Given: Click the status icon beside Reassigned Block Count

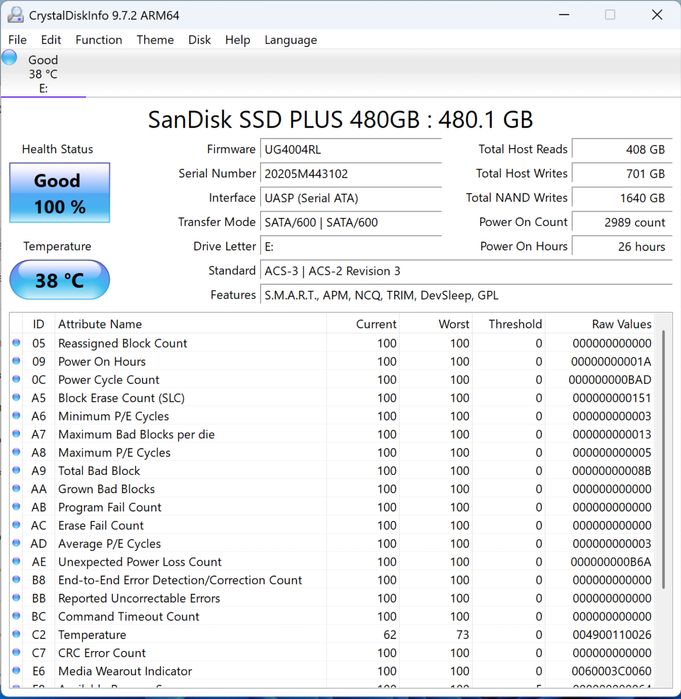Looking at the screenshot, I should point(16,343).
